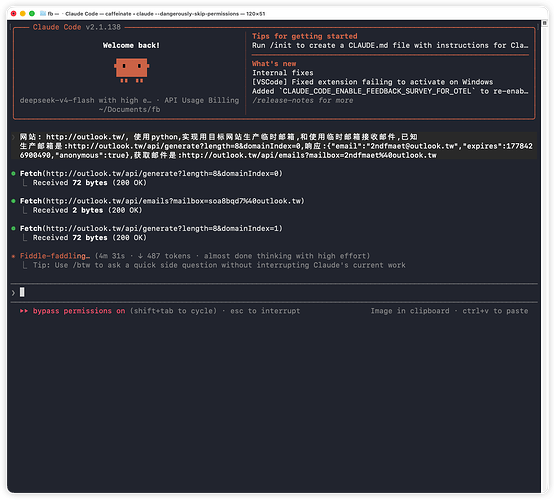
Task: Toggle the bypass permissions on mode label
Action: [x=79, y=311]
